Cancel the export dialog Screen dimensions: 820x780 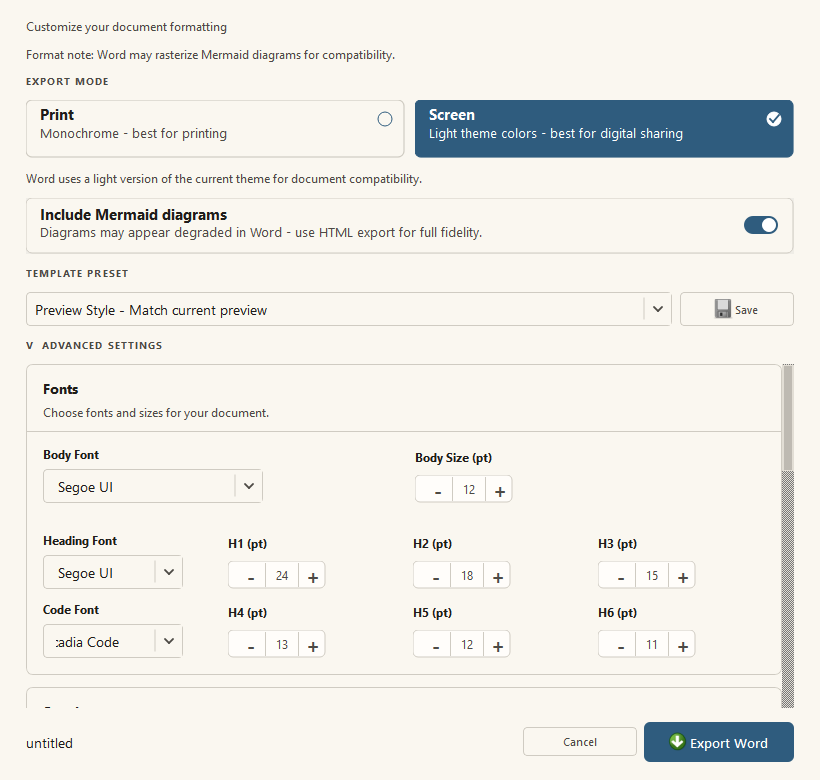click(579, 741)
